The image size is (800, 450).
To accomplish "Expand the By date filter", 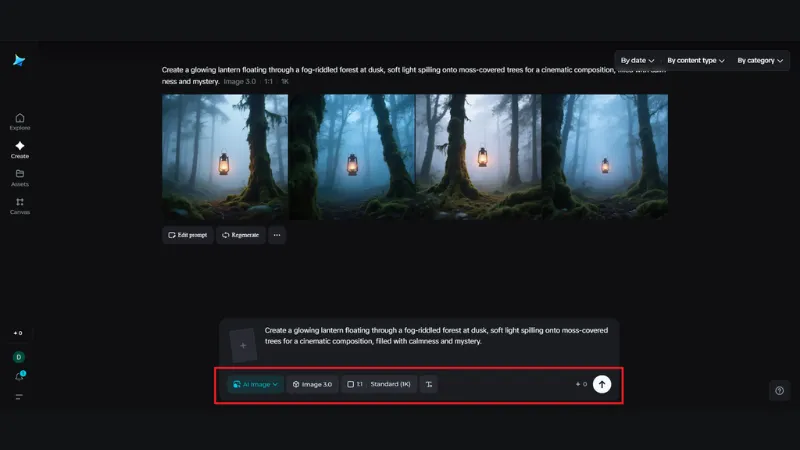I will 637,60.
